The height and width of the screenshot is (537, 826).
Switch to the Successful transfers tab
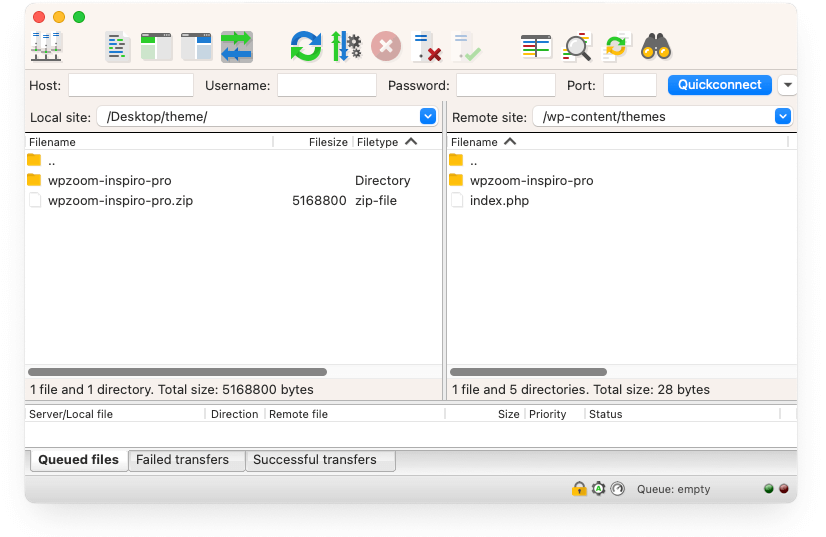coord(315,460)
